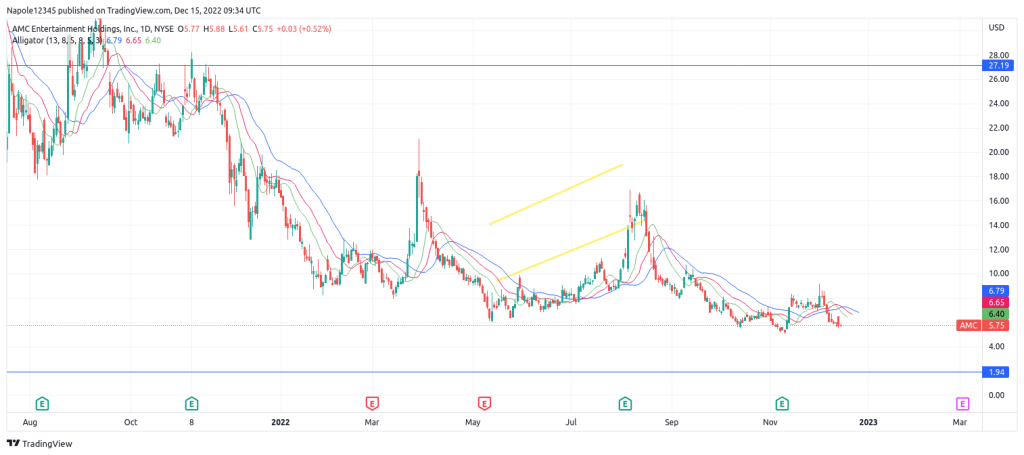Click the AMC 5.75 last price tag
Screen dimensions: 1024x455
click(x=985, y=325)
